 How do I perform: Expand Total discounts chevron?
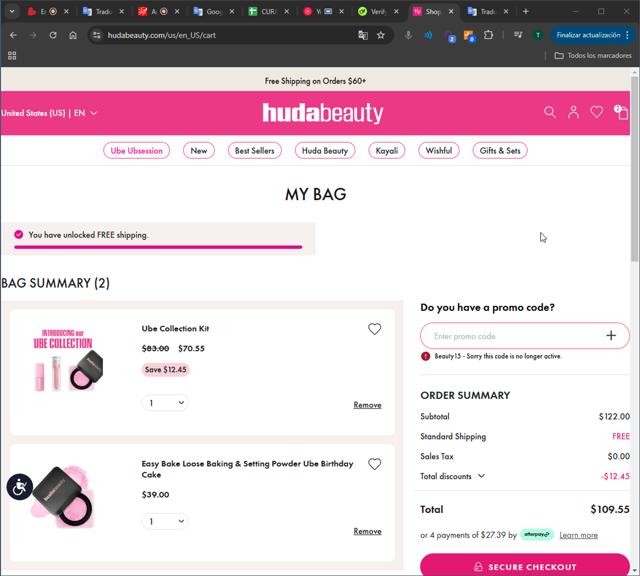pyautogui.click(x=482, y=476)
